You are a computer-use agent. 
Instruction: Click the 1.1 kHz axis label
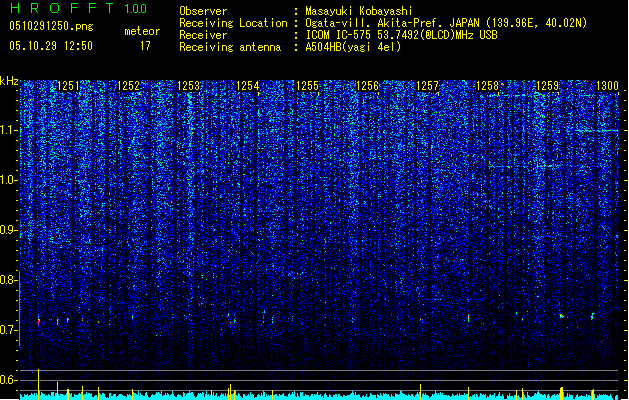click(x=8, y=130)
